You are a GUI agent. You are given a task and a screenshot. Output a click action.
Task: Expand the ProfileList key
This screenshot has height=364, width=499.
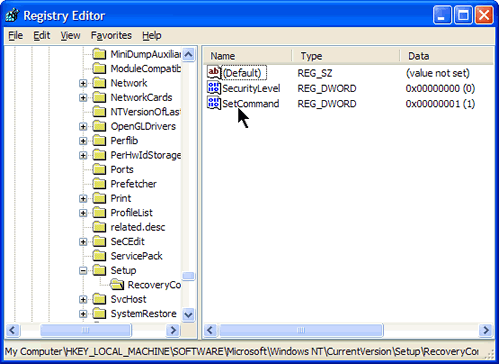[x=83, y=213]
